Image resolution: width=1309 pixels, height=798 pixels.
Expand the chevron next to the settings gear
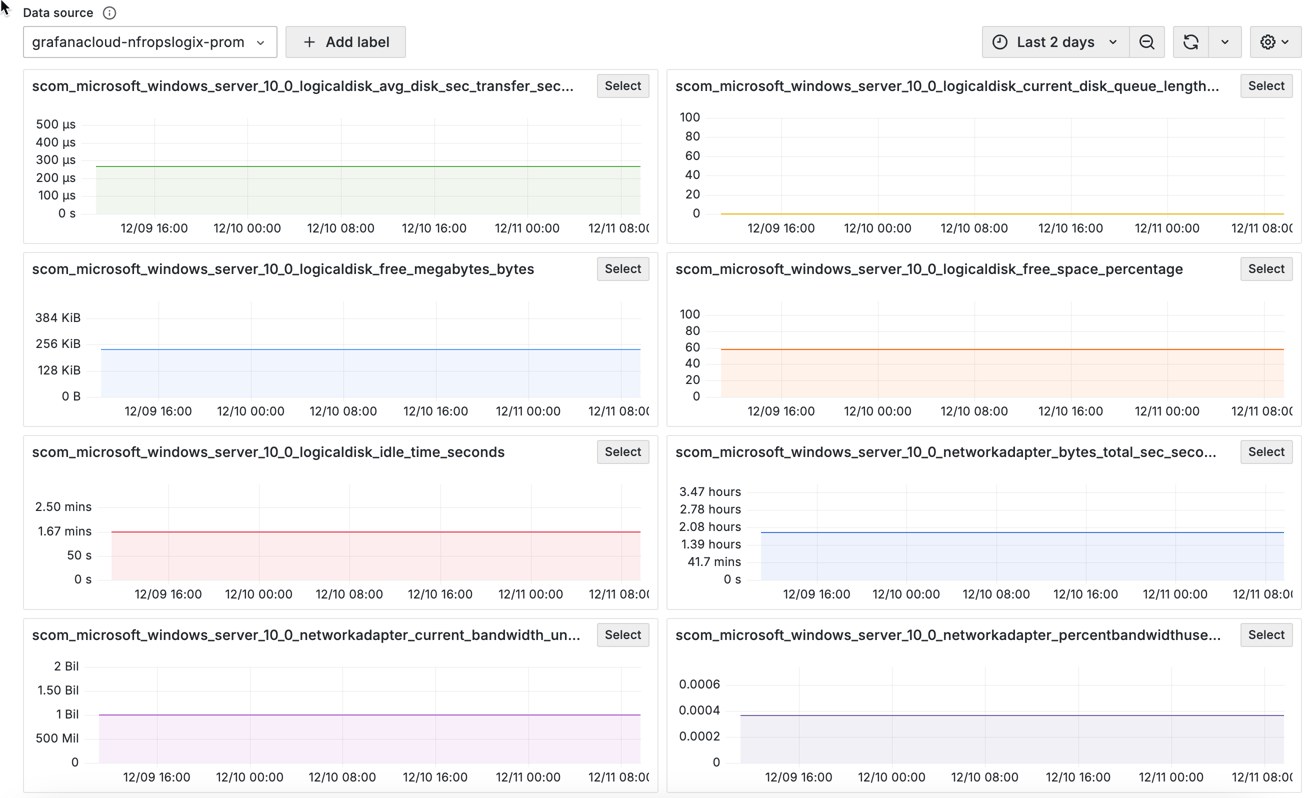click(1287, 42)
